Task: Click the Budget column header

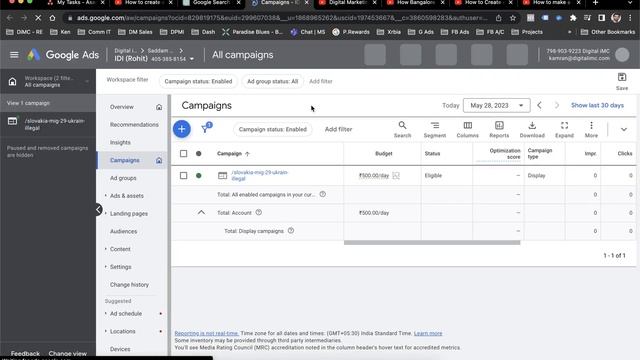Action: (384, 153)
